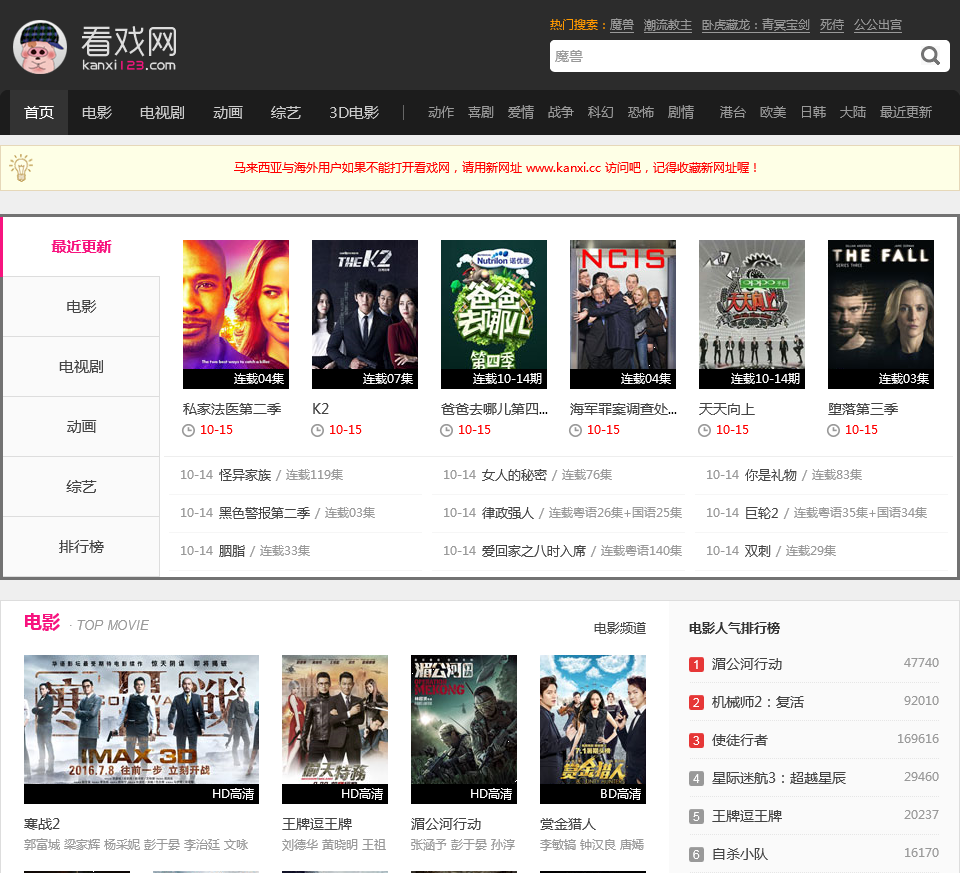Screen dimensions: 960x873
Task: Open the 看戏网 pig logo
Action: pyautogui.click(x=40, y=47)
